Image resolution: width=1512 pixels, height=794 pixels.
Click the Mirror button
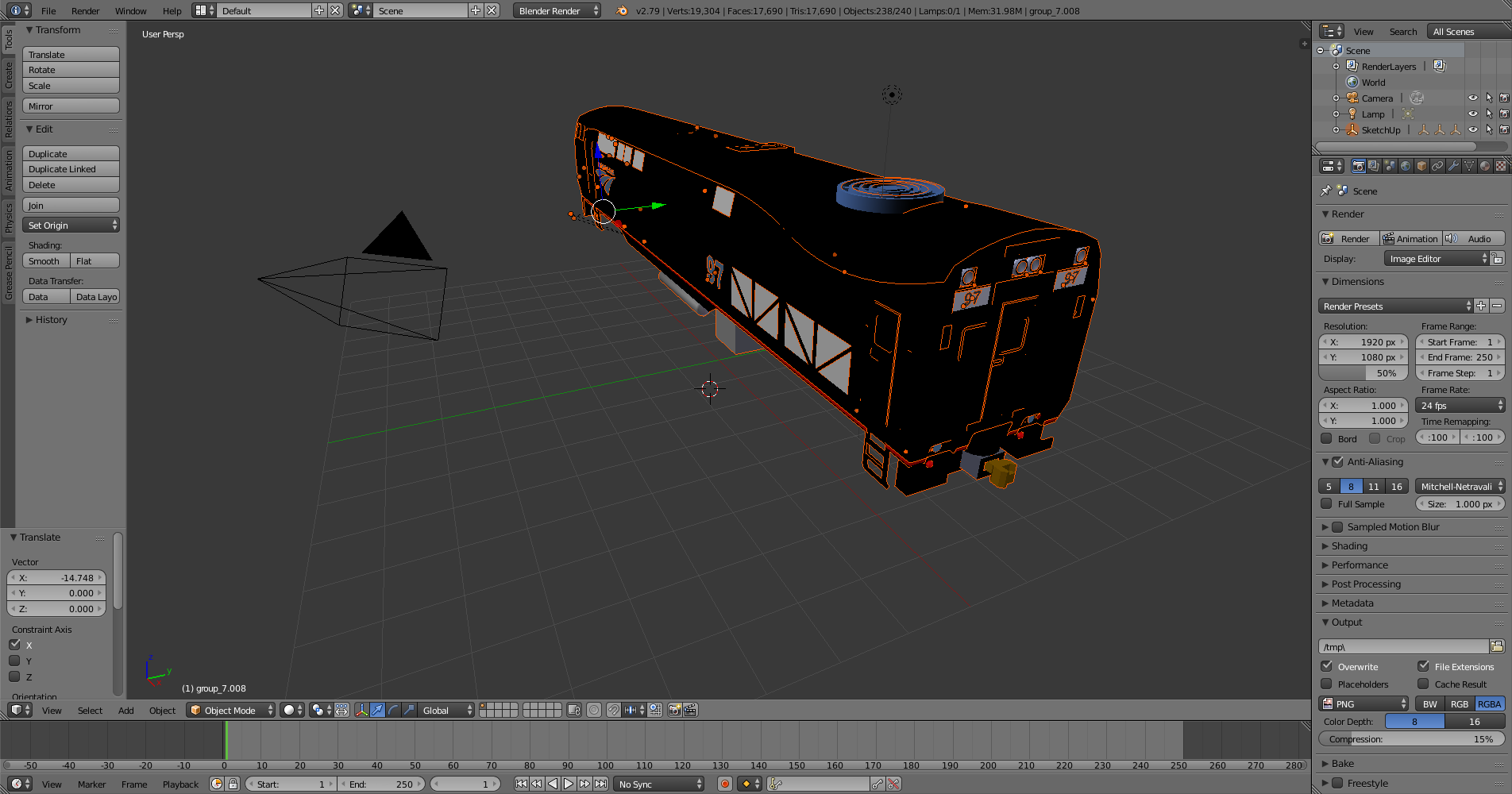[x=71, y=106]
